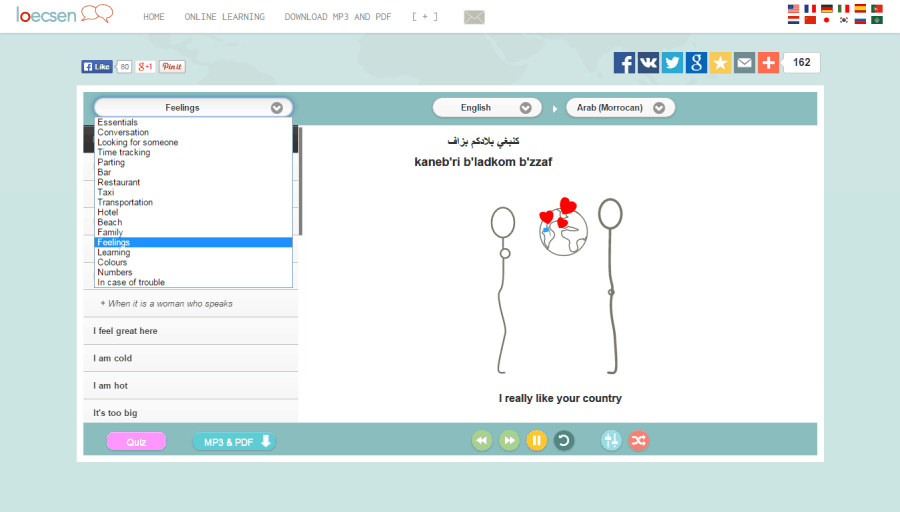Play the phrase 'It's too big'

(191, 412)
